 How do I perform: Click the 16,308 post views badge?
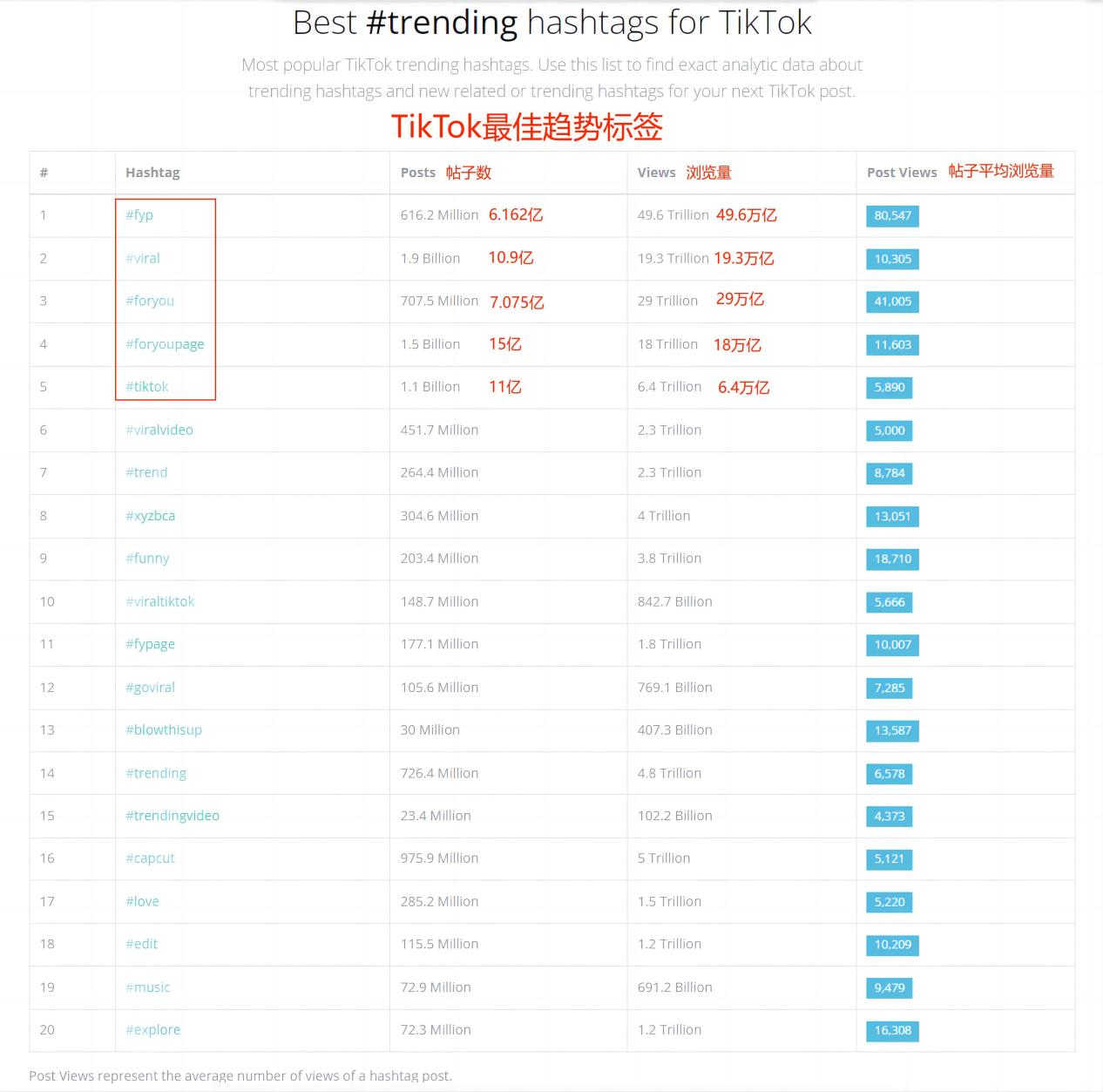coord(892,1031)
